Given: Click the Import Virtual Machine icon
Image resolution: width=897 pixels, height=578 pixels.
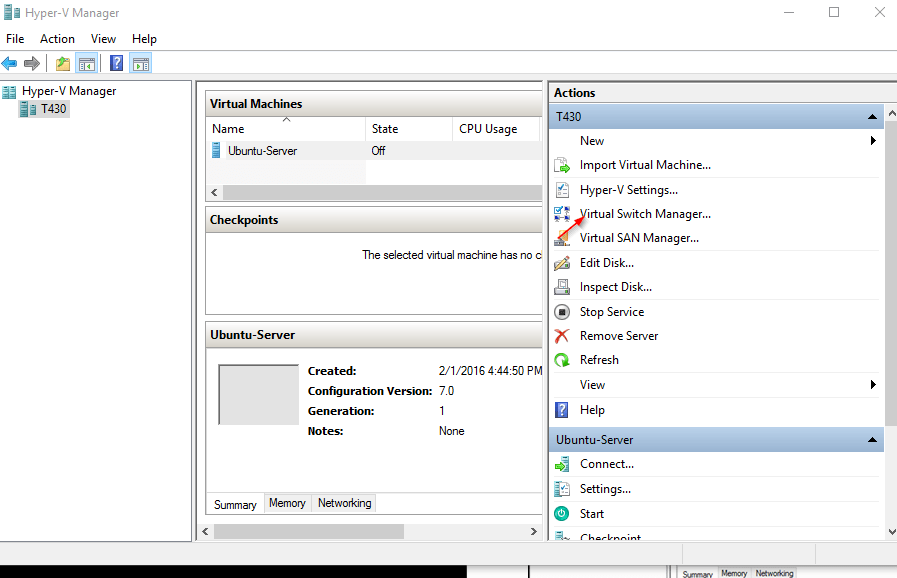Looking at the screenshot, I should [x=562, y=165].
